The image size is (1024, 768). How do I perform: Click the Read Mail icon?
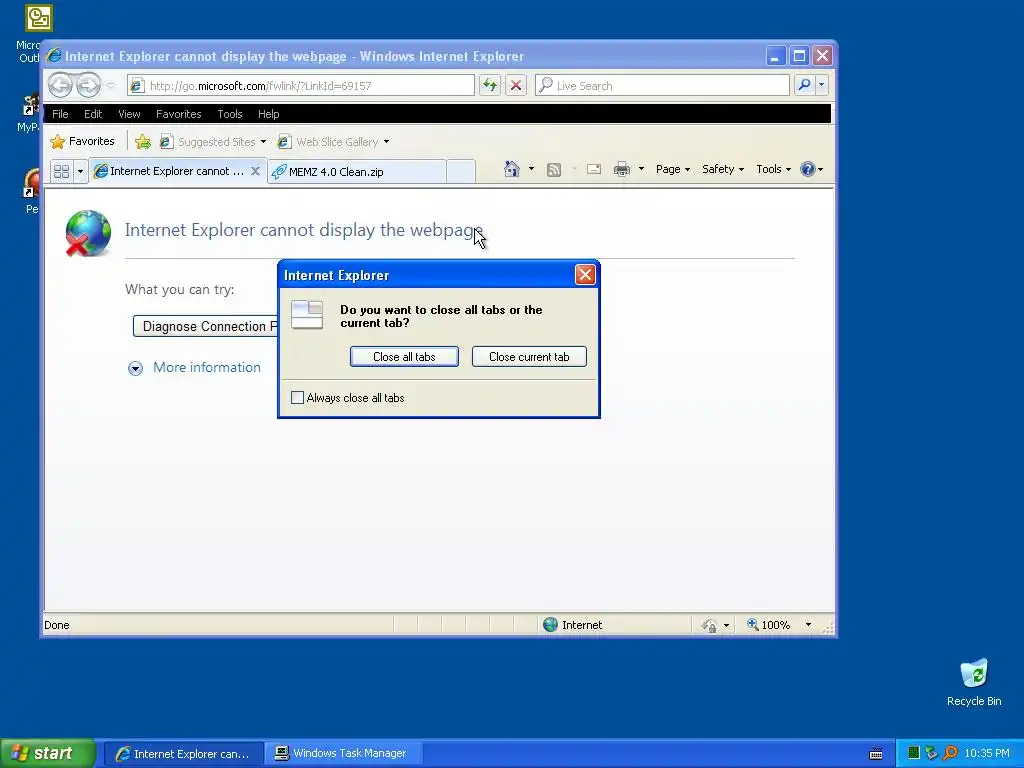click(x=594, y=169)
